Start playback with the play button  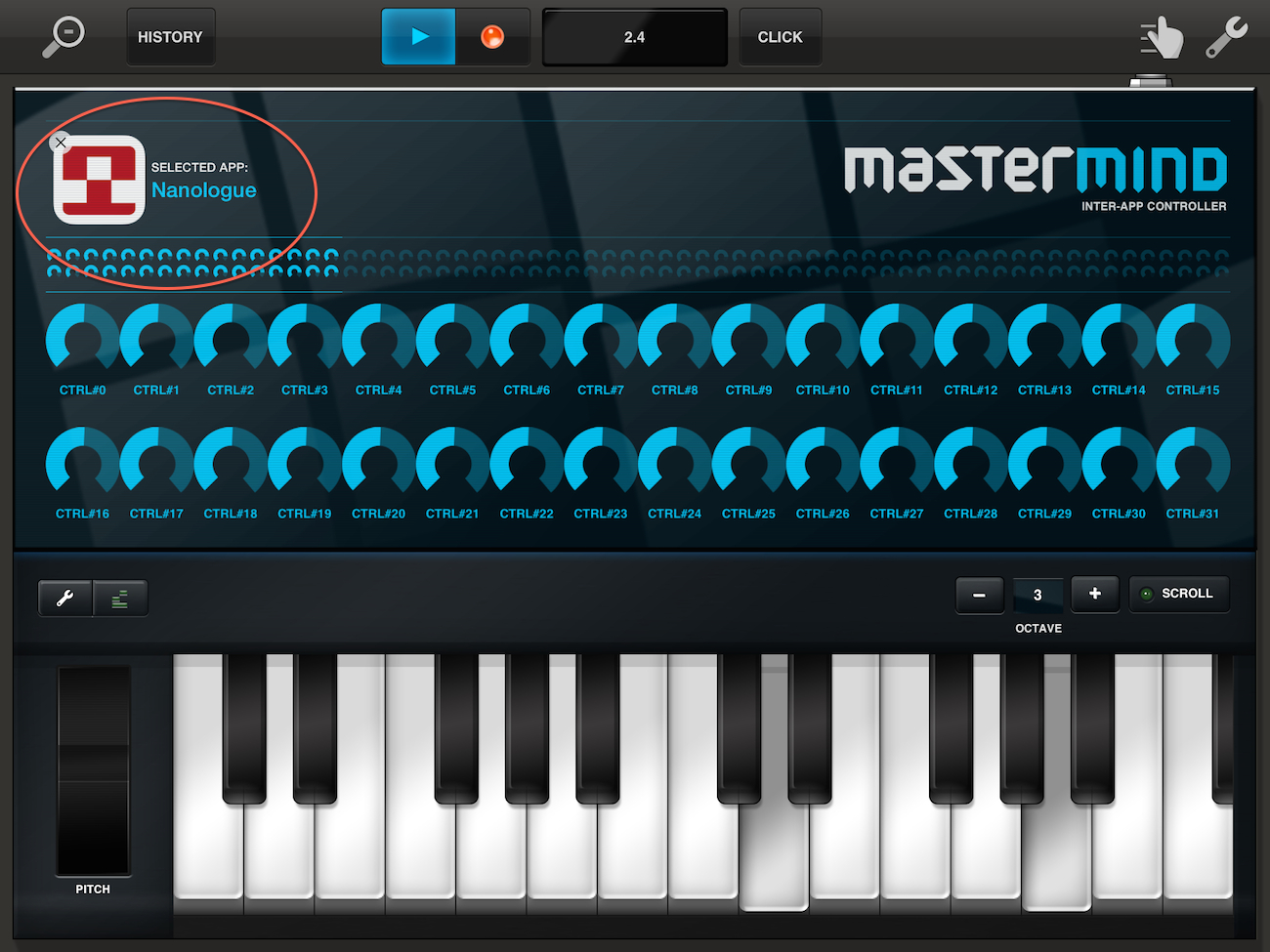[x=419, y=37]
